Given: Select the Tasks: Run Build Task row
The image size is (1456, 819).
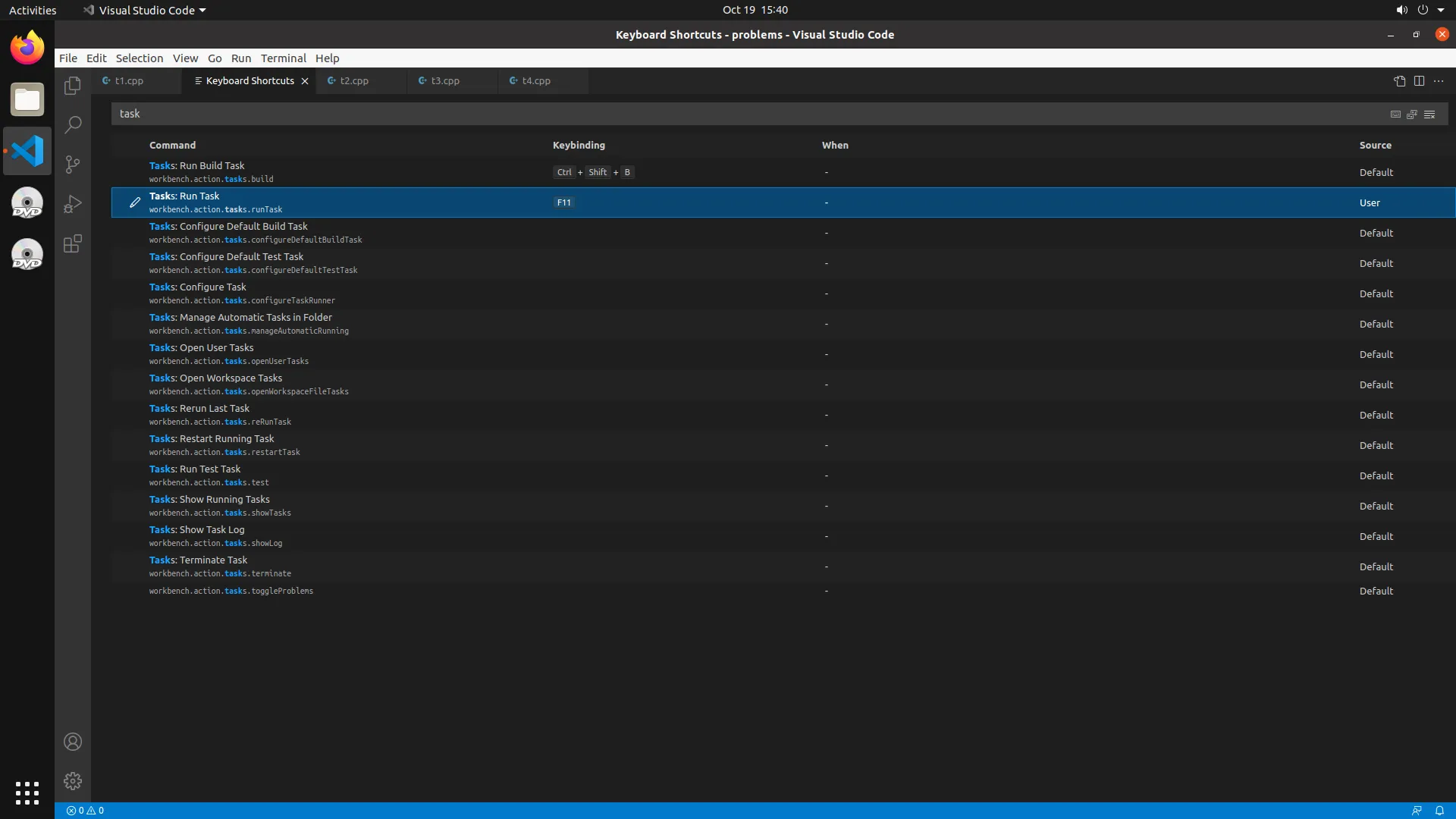Looking at the screenshot, I should tap(783, 172).
